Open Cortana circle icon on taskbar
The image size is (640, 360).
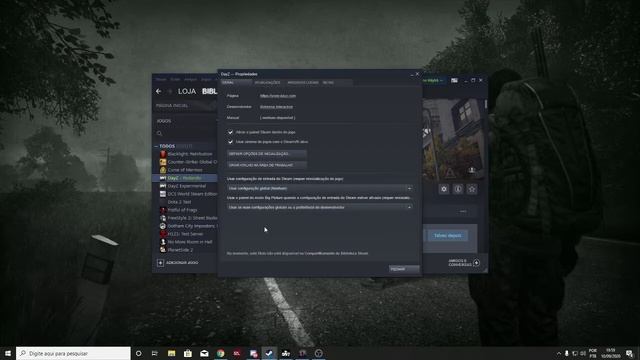tap(138, 353)
